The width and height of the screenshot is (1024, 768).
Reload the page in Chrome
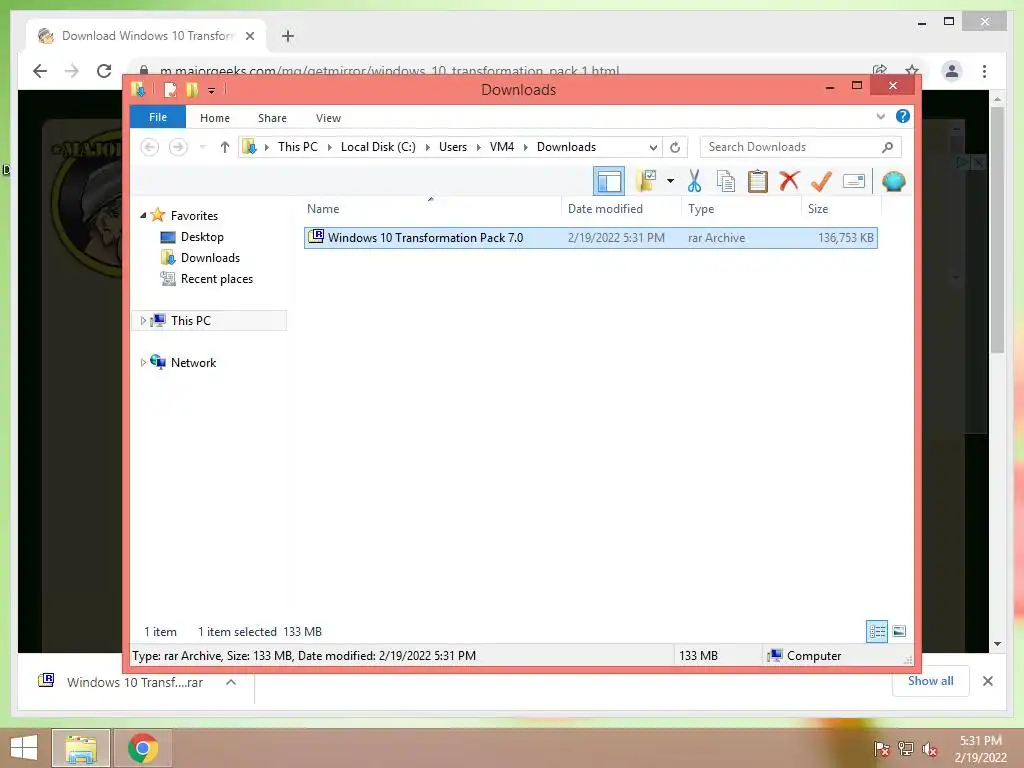click(x=104, y=71)
